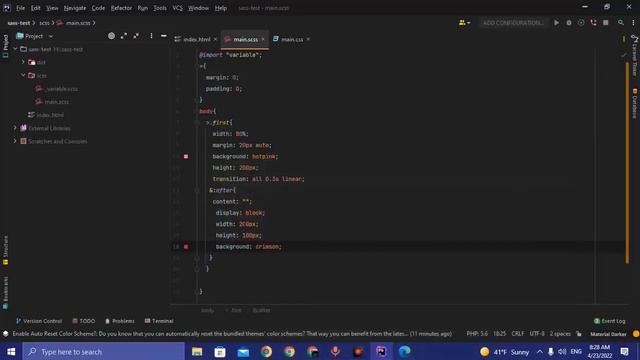Open Windows Start menu

11,351
